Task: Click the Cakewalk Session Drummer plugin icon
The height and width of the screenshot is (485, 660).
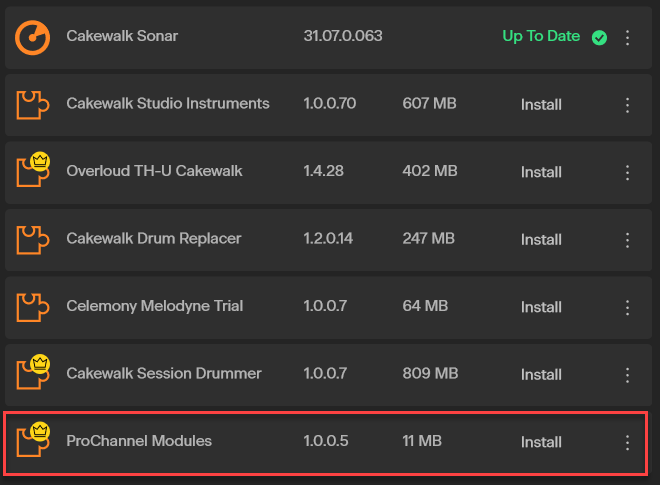Action: (33, 372)
